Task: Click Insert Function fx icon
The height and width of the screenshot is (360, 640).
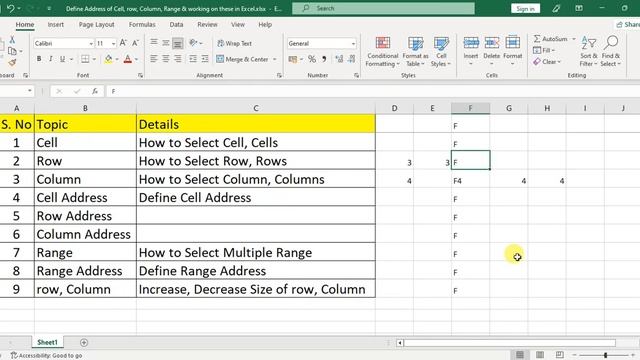Action: click(x=95, y=91)
